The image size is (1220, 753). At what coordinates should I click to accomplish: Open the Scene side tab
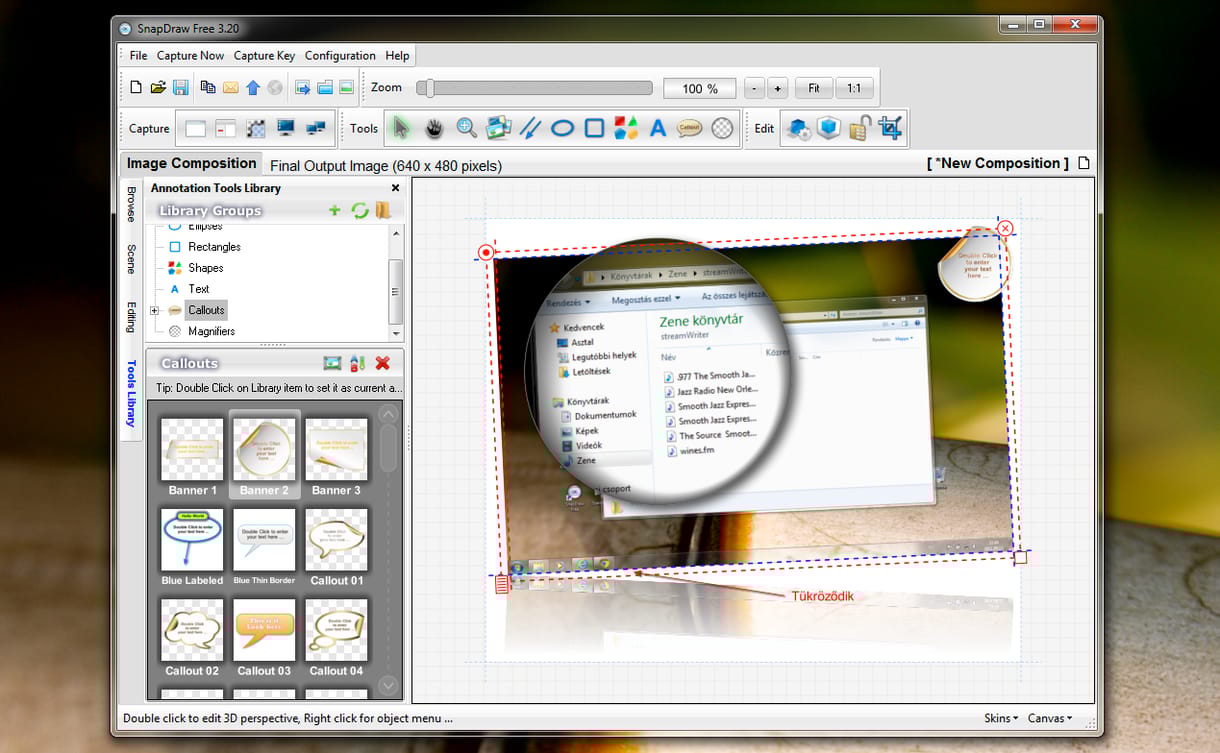131,259
